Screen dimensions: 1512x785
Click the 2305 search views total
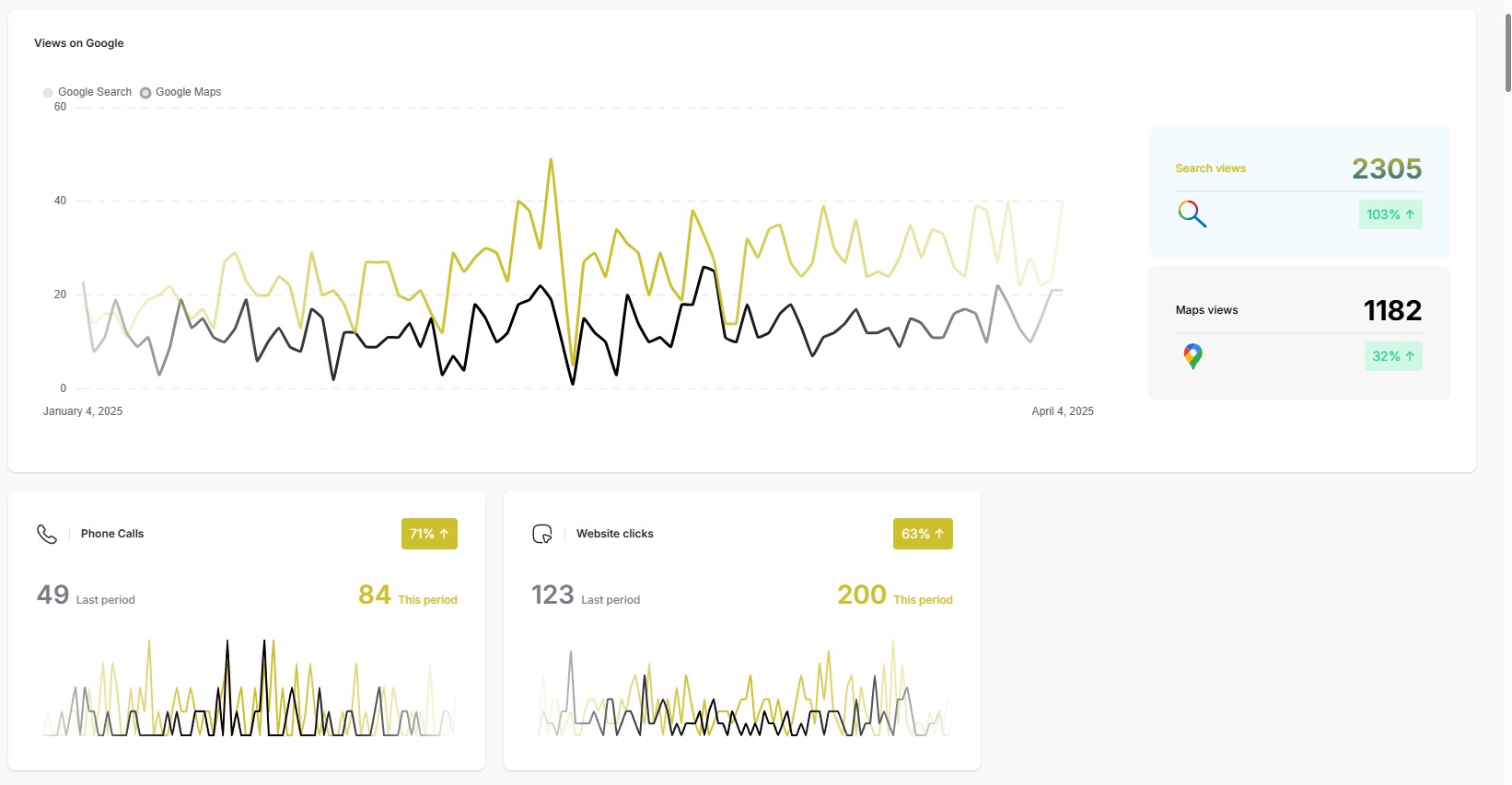pos(1386,168)
